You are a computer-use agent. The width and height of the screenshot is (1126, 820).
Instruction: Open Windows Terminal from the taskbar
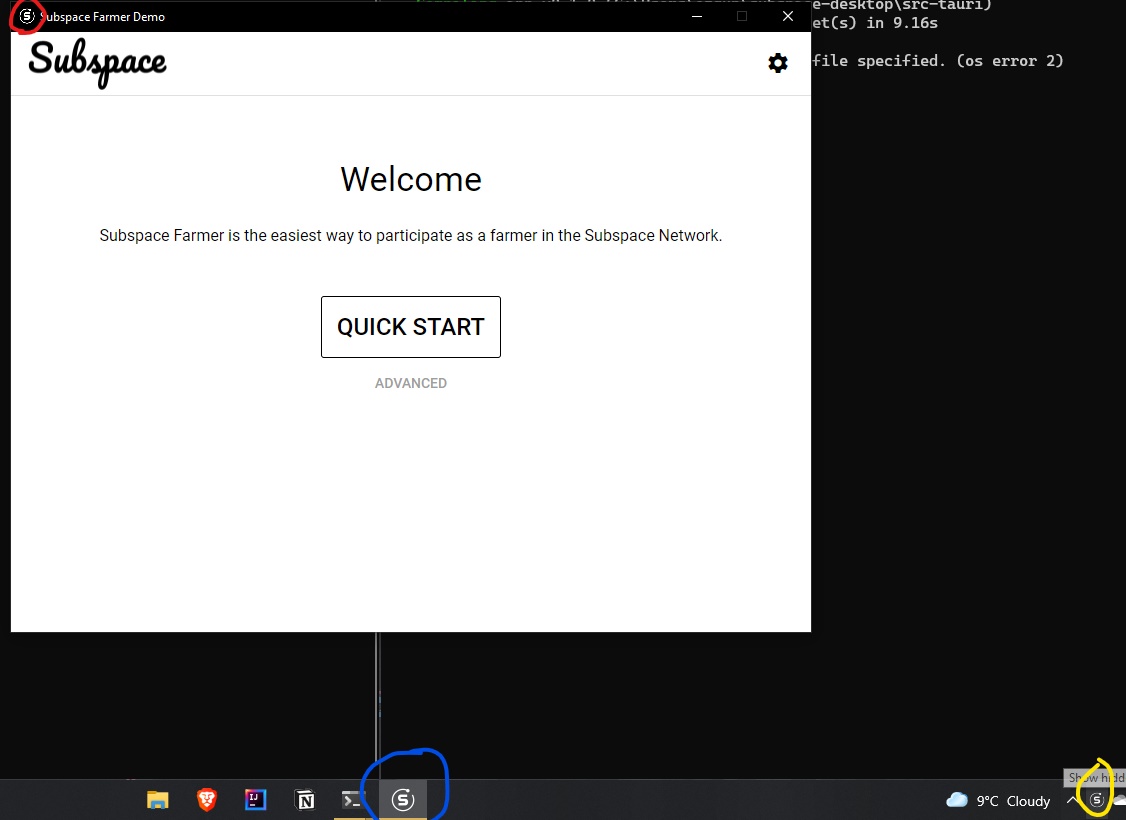(352, 800)
